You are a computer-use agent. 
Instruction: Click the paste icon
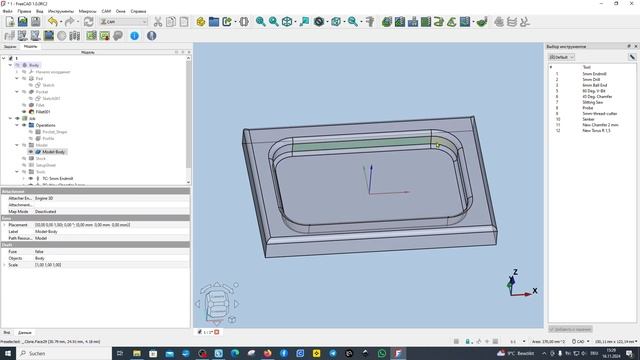click(184, 22)
